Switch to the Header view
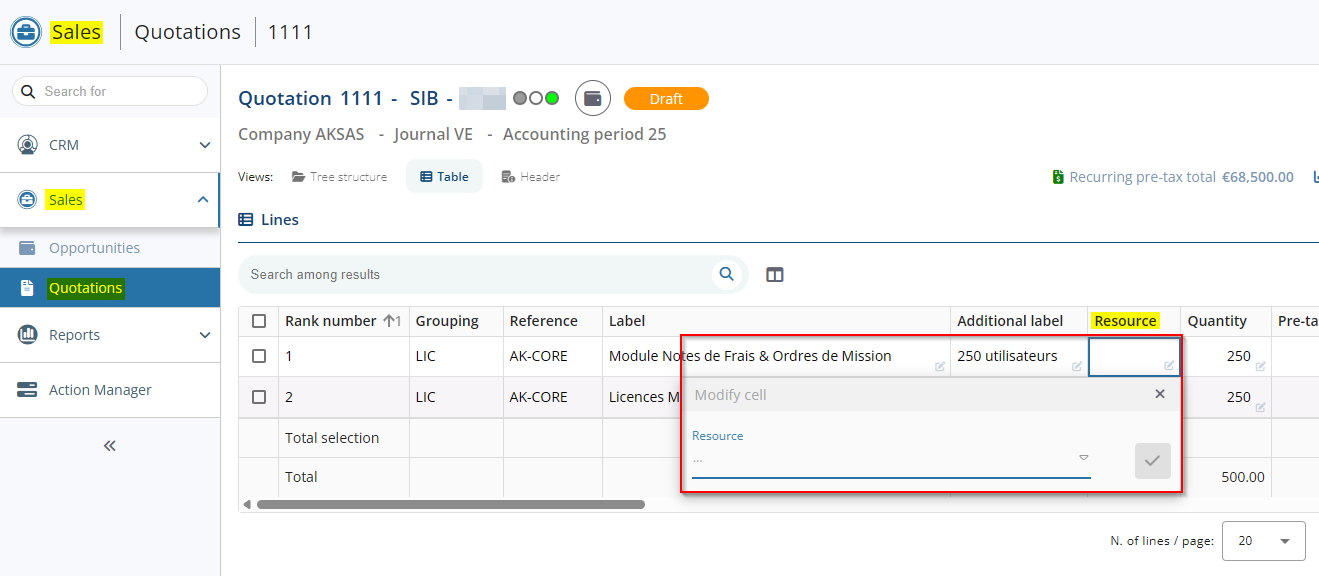This screenshot has width=1319, height=576. (x=530, y=177)
